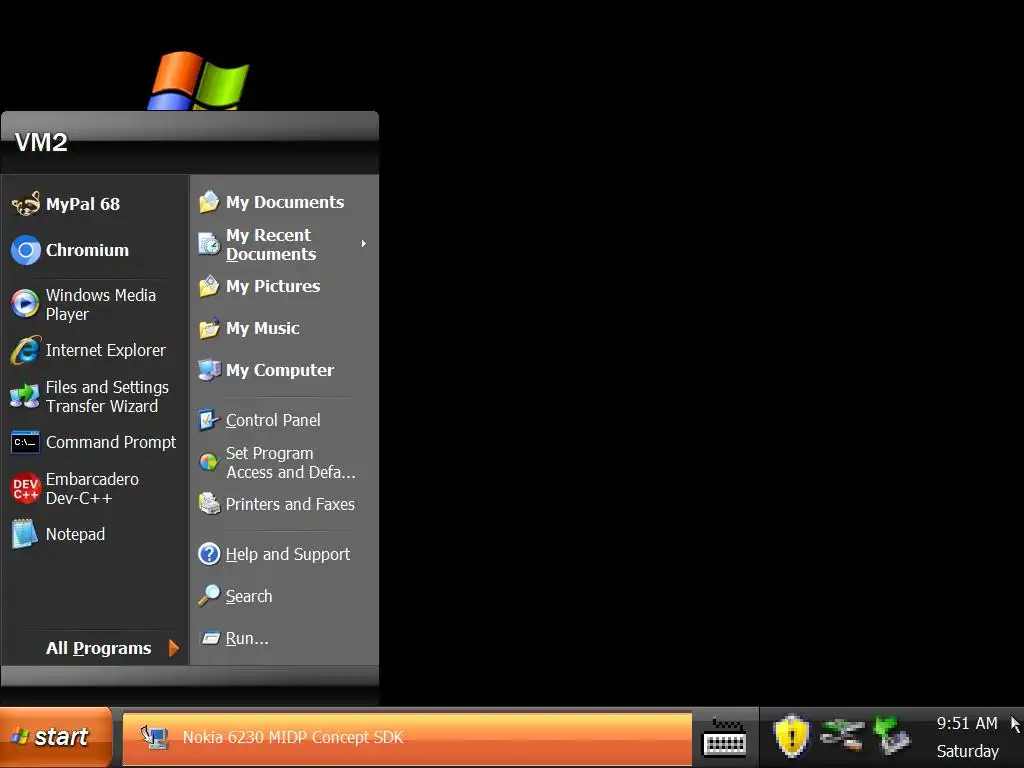
Task: Select the My Computer label
Action: [x=280, y=370]
